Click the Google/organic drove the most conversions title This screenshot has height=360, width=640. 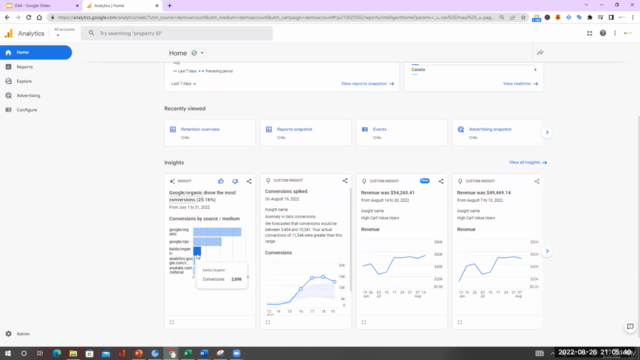202,196
